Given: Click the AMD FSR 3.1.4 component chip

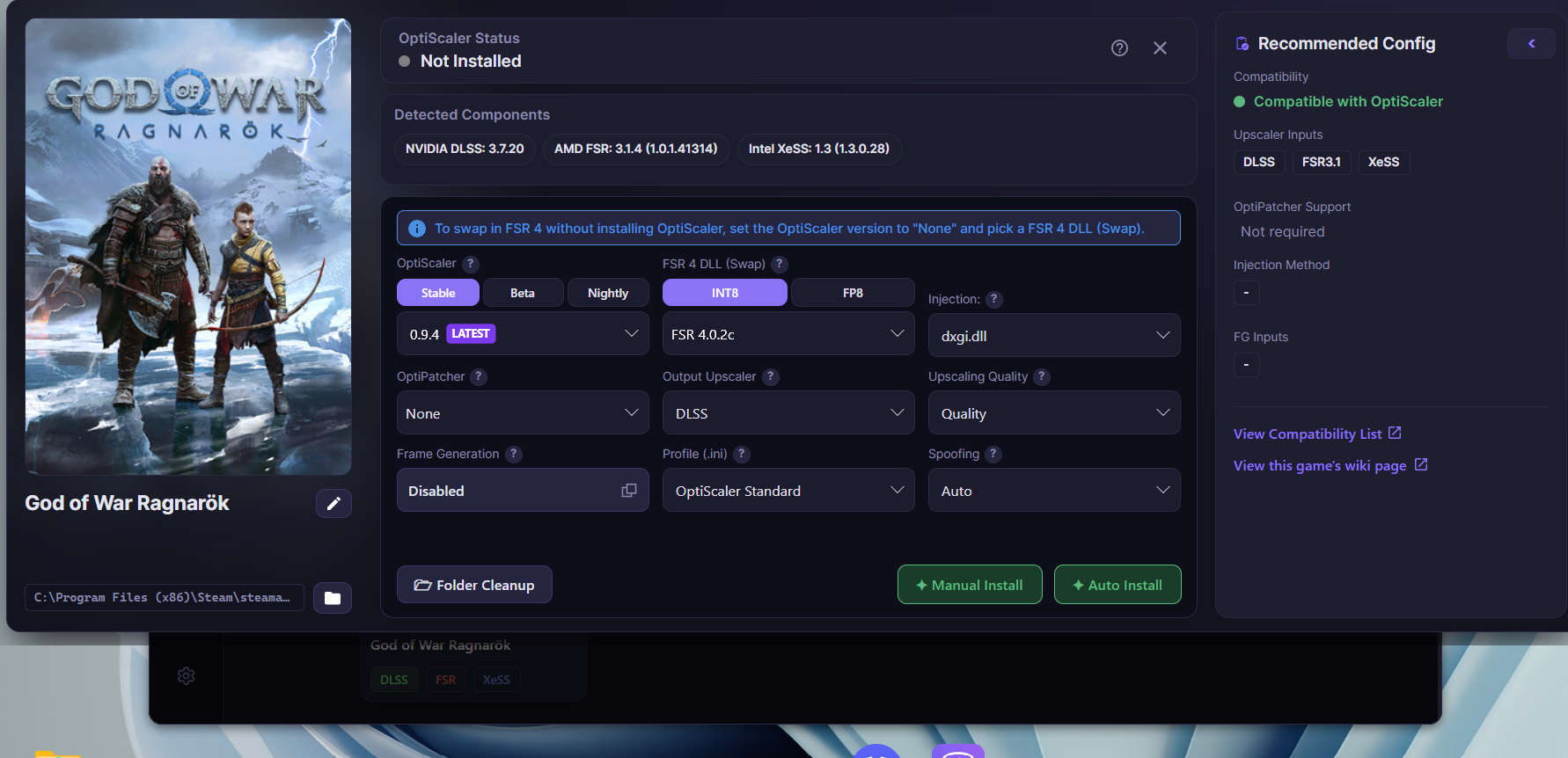Looking at the screenshot, I should 636,149.
